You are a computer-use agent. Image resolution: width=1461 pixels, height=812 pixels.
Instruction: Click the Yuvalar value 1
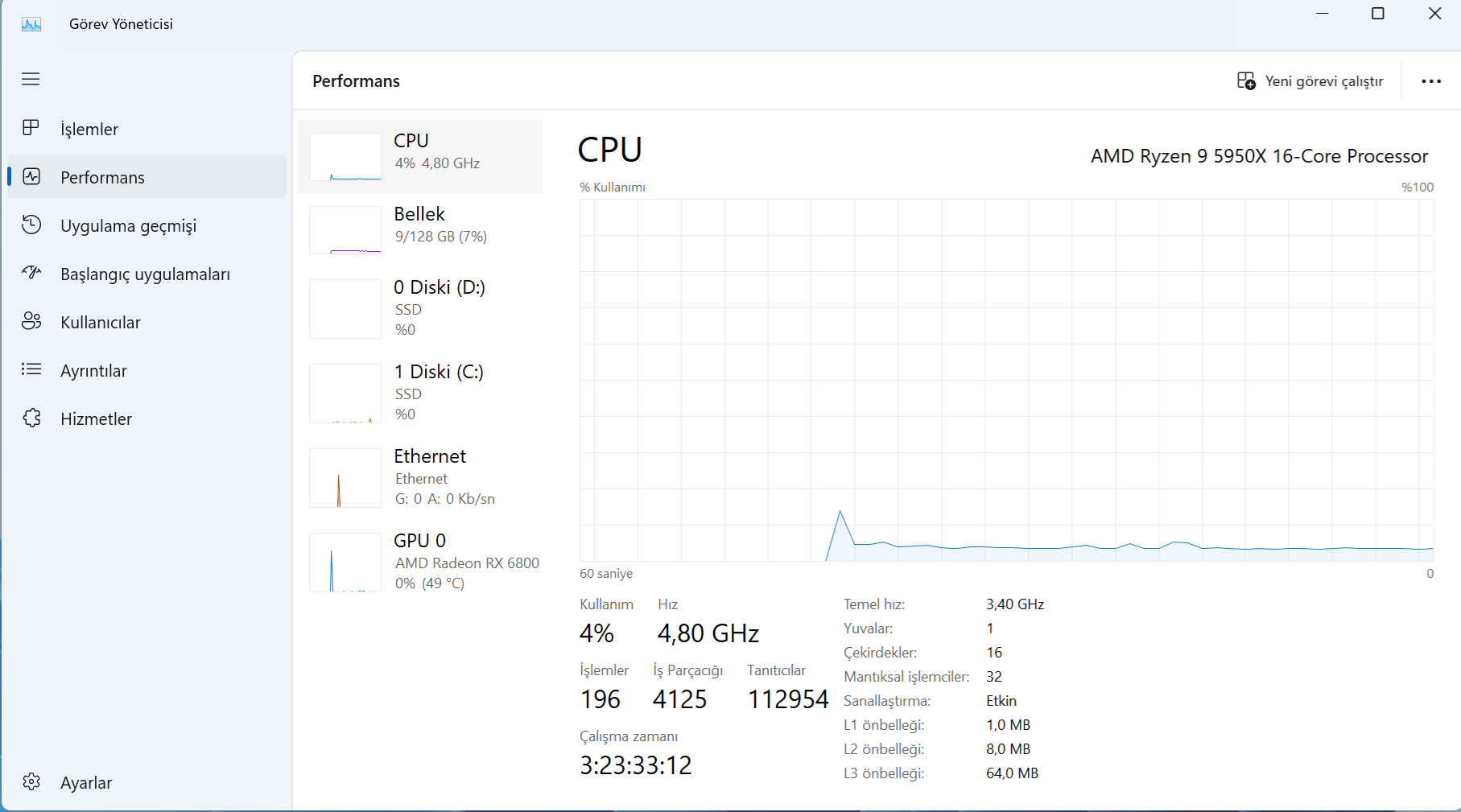click(990, 629)
